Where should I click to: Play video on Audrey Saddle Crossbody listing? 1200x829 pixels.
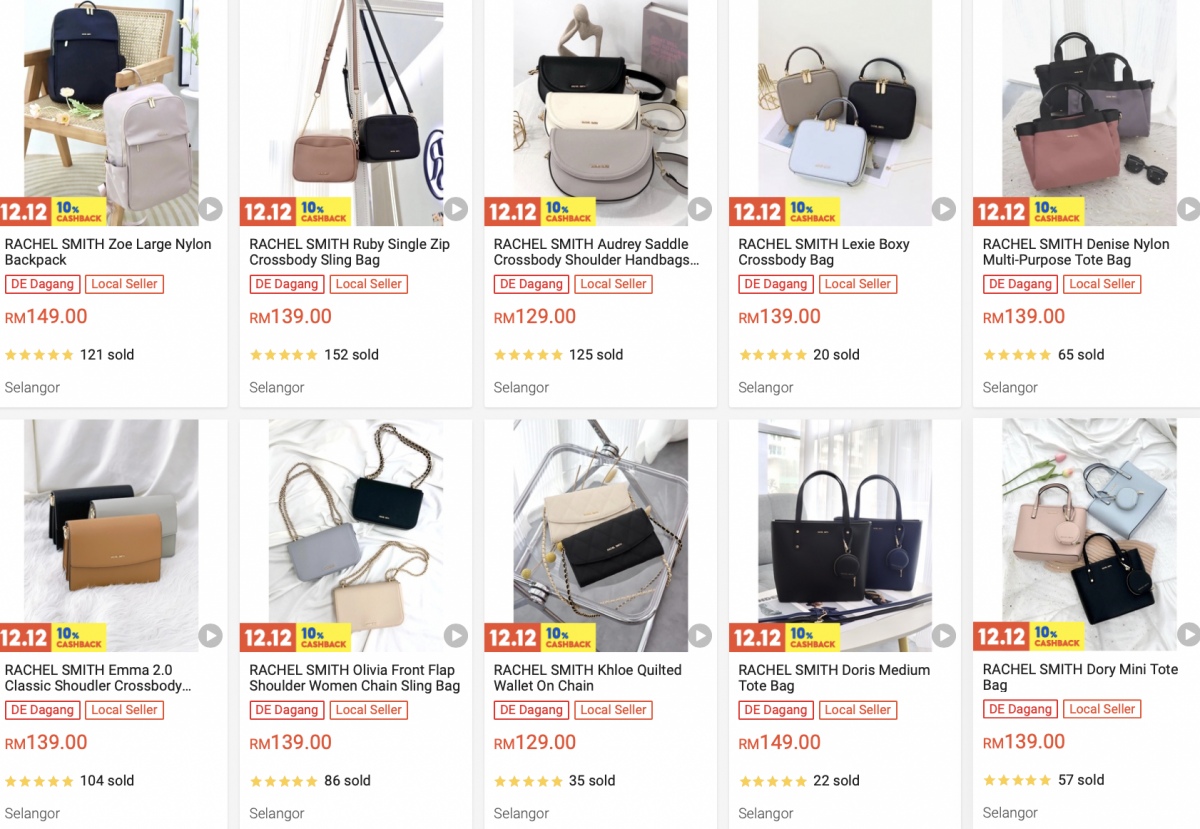click(699, 209)
